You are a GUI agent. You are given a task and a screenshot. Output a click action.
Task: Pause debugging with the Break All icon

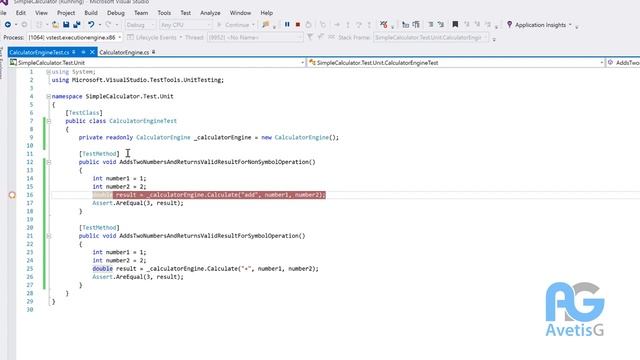coord(287,24)
